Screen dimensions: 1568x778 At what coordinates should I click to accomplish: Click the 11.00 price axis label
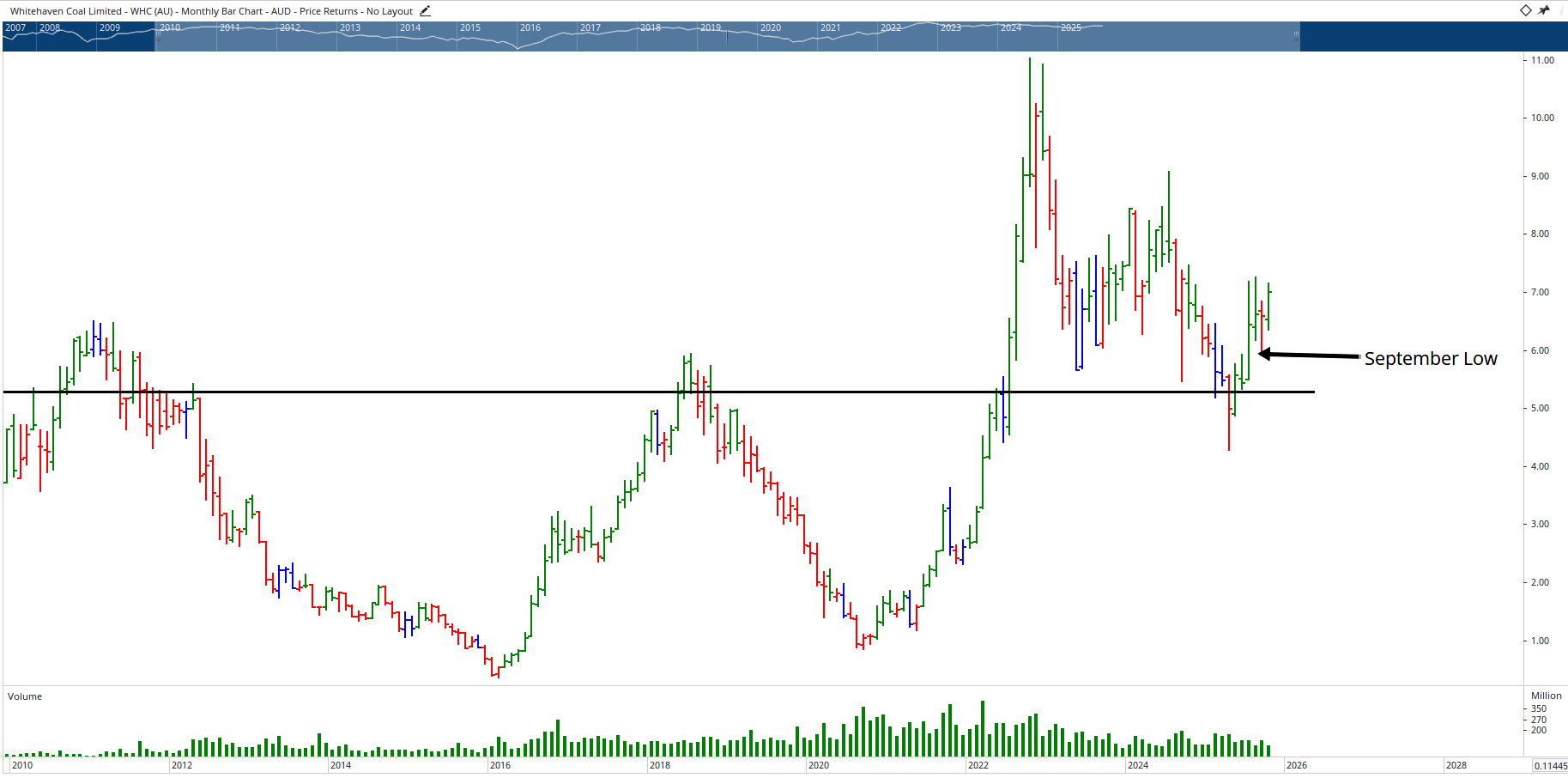[x=1542, y=60]
